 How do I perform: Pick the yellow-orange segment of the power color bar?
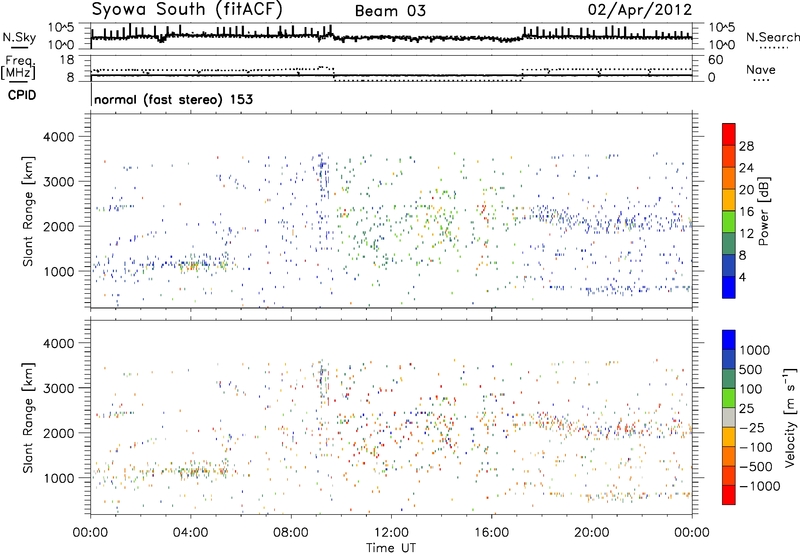pyautogui.click(x=729, y=199)
